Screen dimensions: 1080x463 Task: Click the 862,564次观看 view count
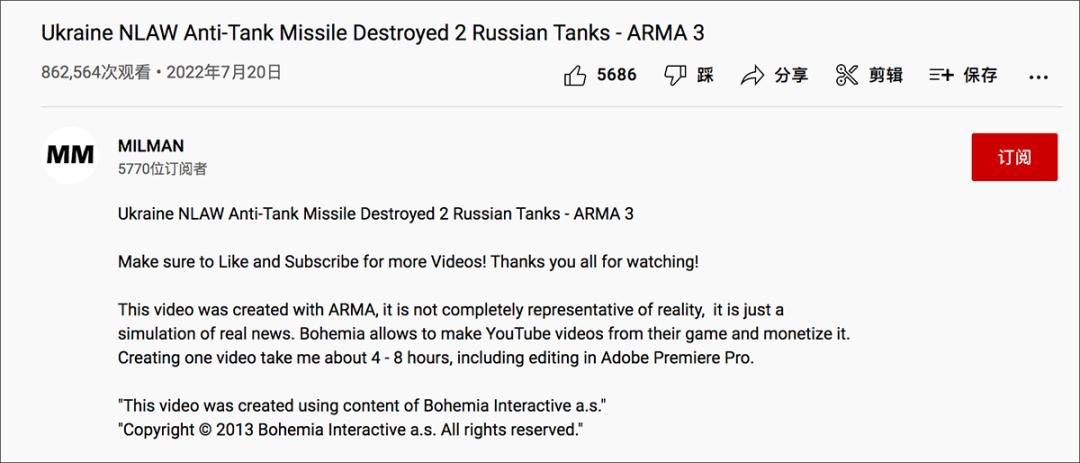pyautogui.click(x=98, y=72)
